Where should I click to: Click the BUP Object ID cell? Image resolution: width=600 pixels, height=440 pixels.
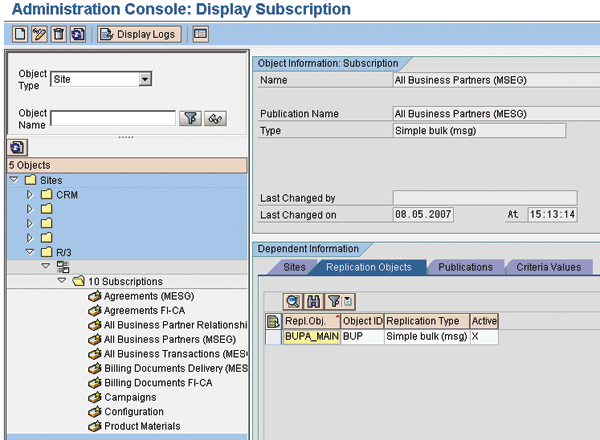[x=362, y=337]
